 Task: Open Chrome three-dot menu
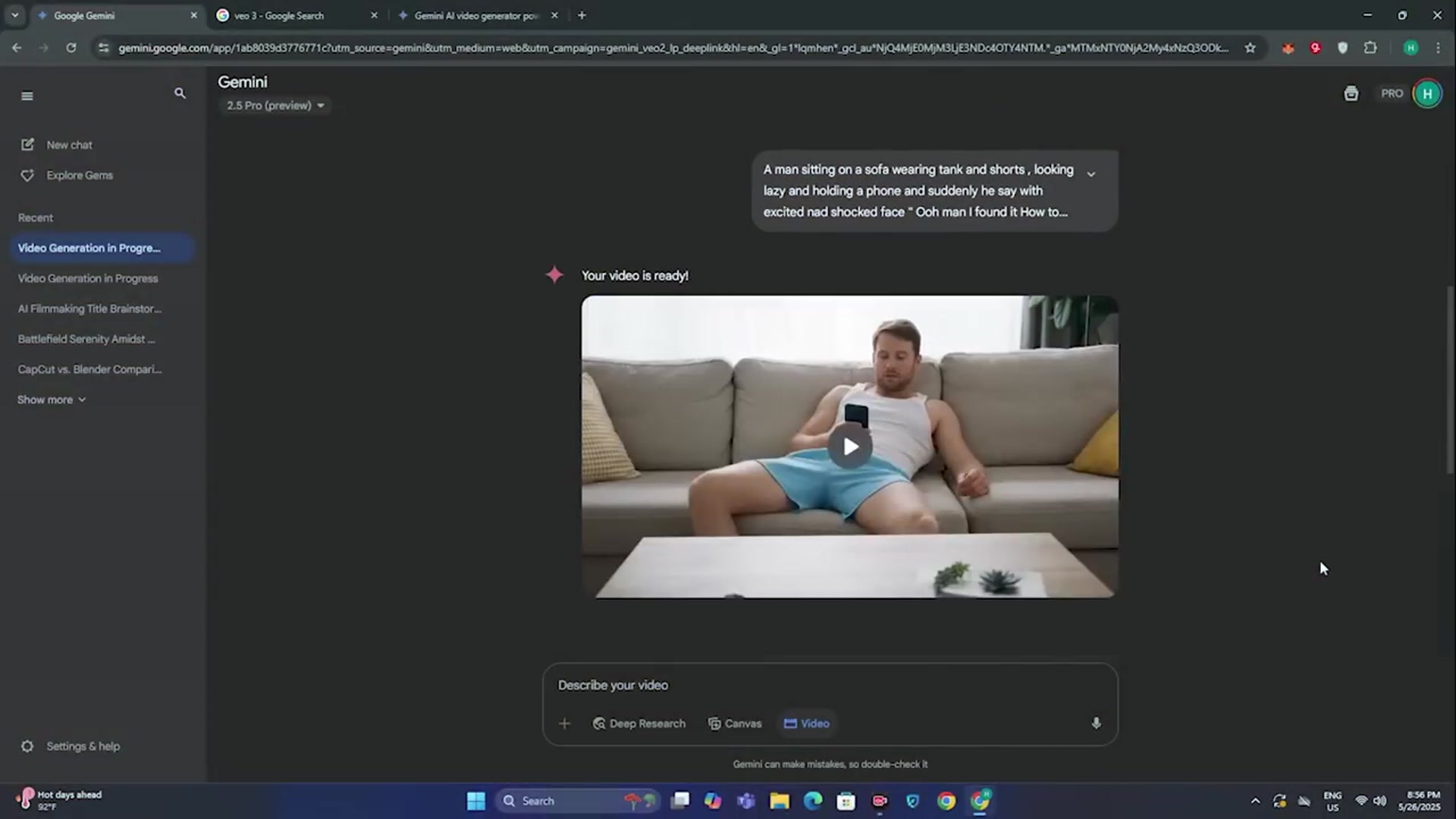(1438, 48)
